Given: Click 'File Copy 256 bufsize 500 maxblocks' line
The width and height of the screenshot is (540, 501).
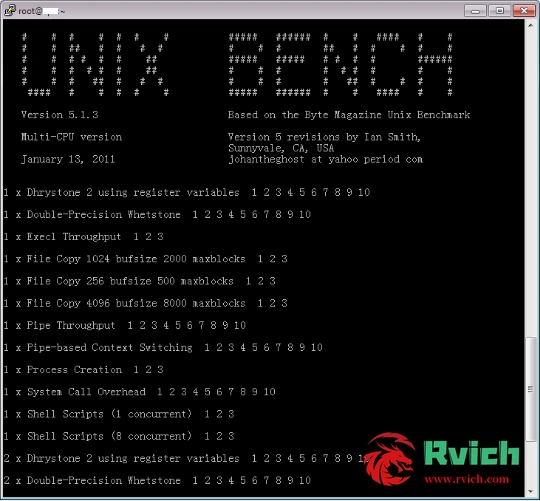Looking at the screenshot, I should (140, 281).
